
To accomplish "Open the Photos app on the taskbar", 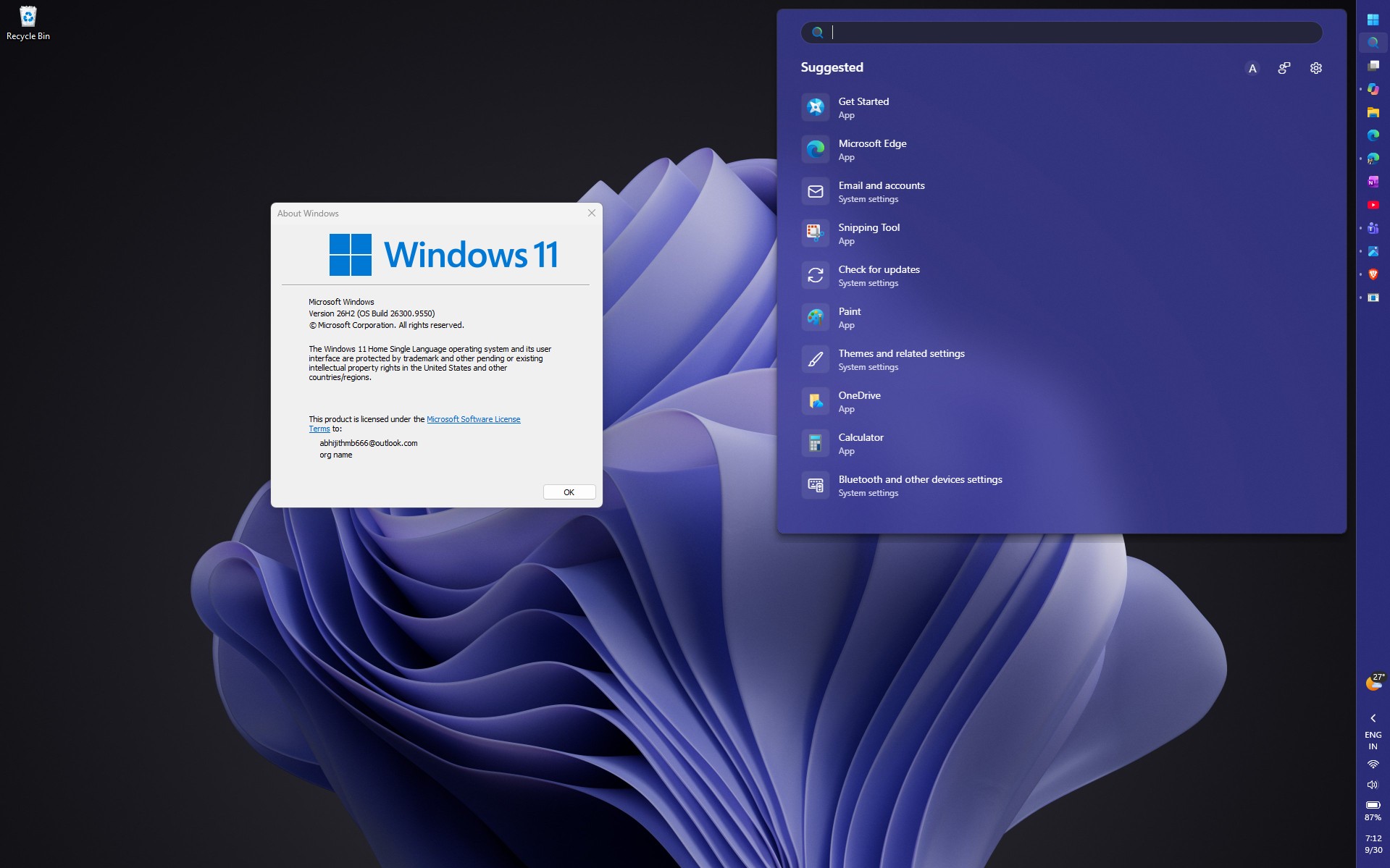I will [x=1373, y=251].
